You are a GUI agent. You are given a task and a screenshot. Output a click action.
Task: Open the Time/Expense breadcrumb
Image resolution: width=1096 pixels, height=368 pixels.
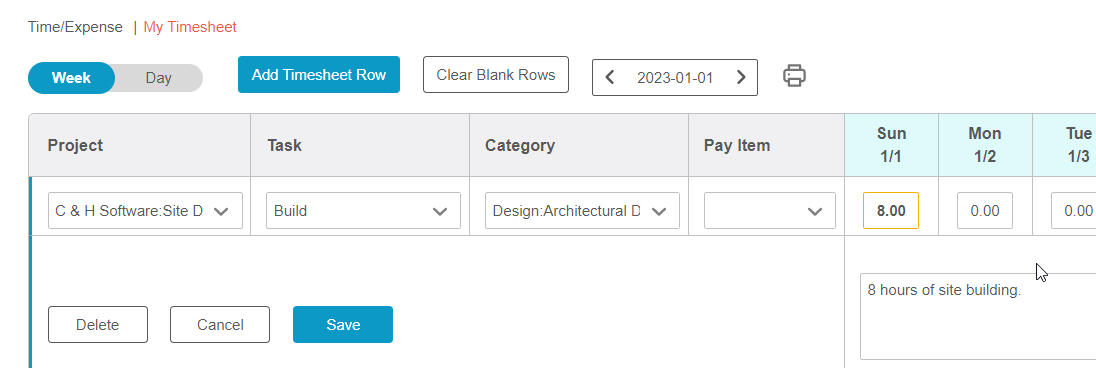pos(75,27)
